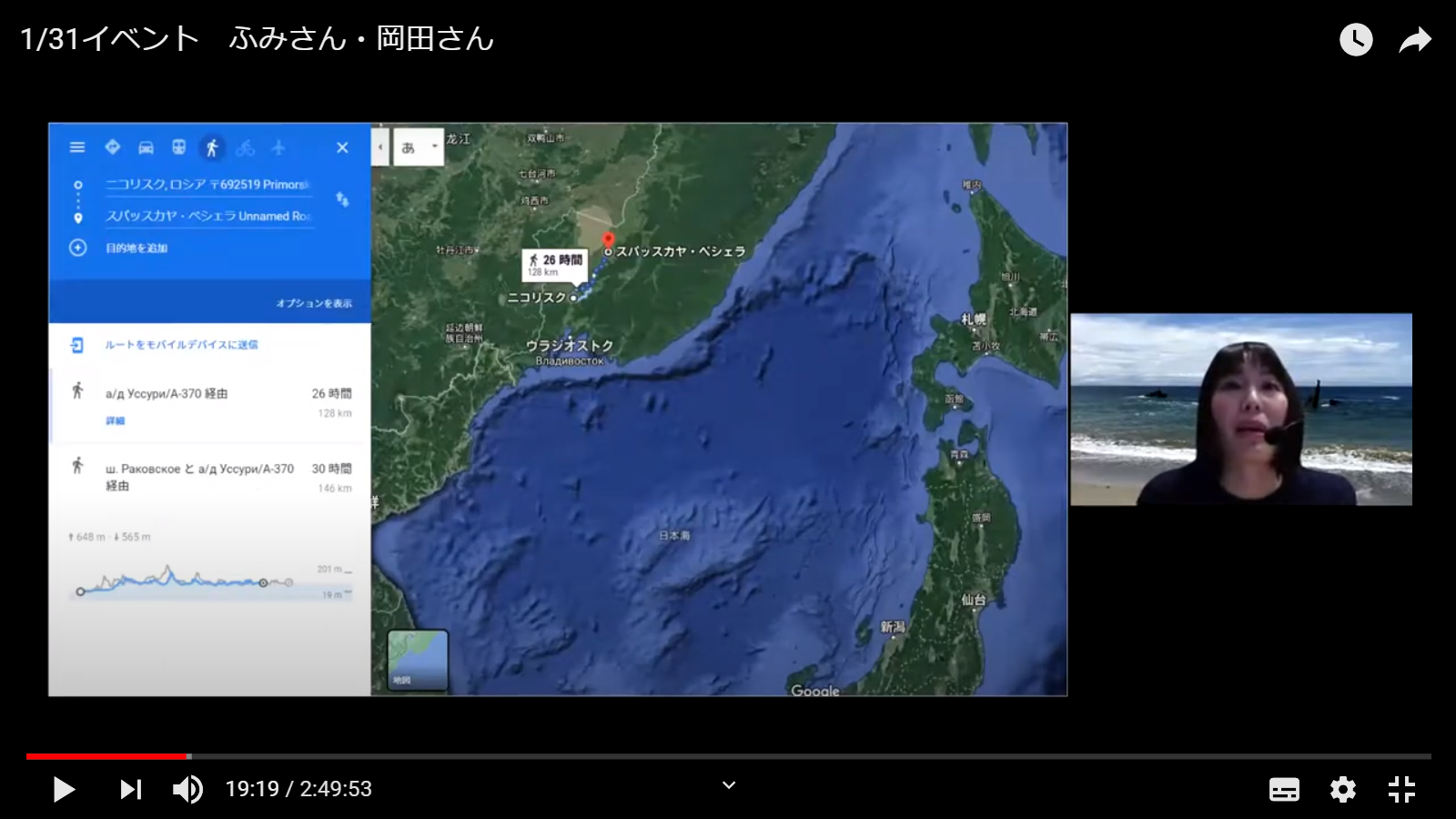1456x819 pixels.
Task: Open the Google Maps hamburger menu
Action: [77, 147]
